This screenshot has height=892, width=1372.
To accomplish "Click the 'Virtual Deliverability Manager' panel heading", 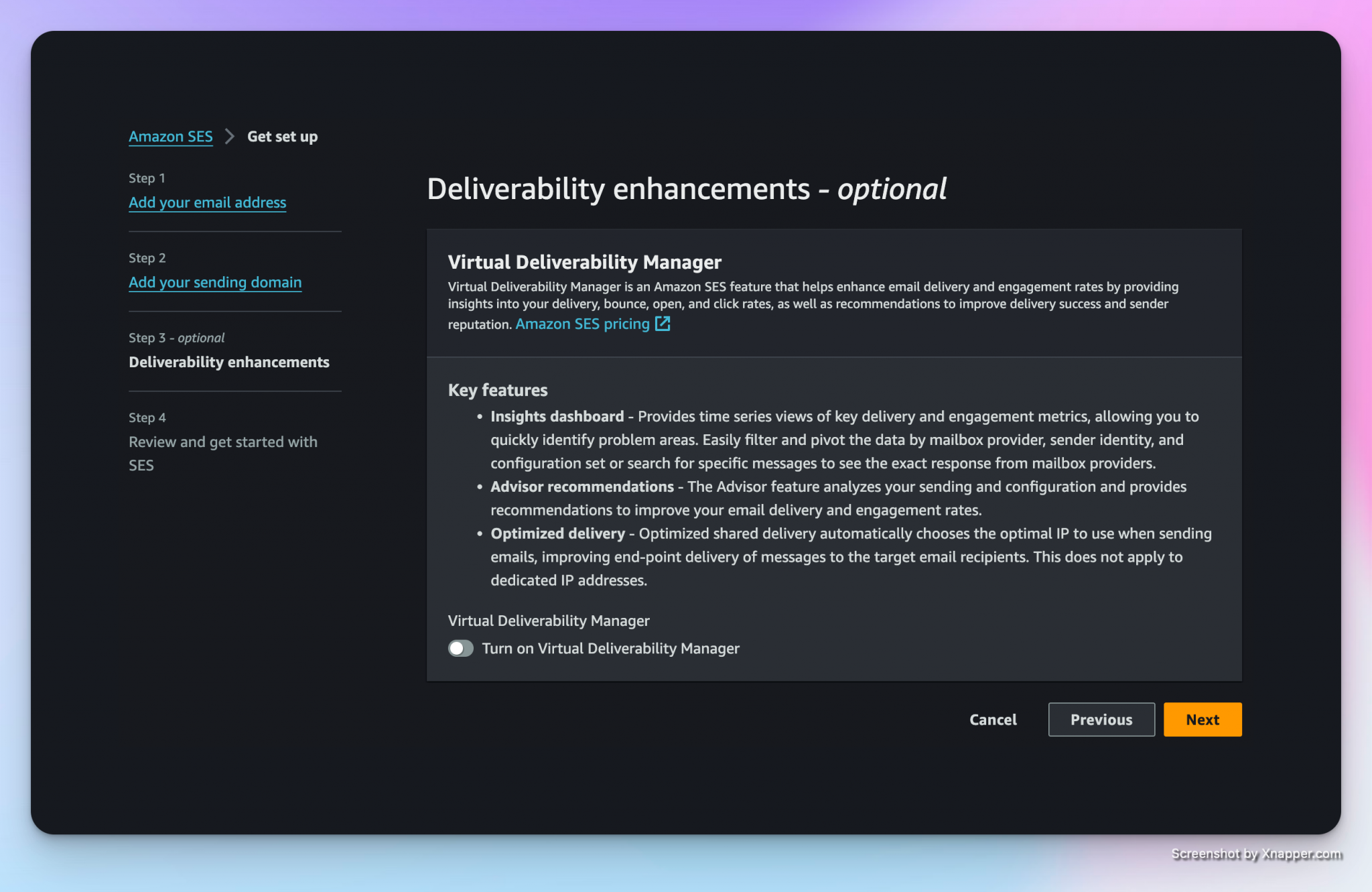I will [x=584, y=262].
